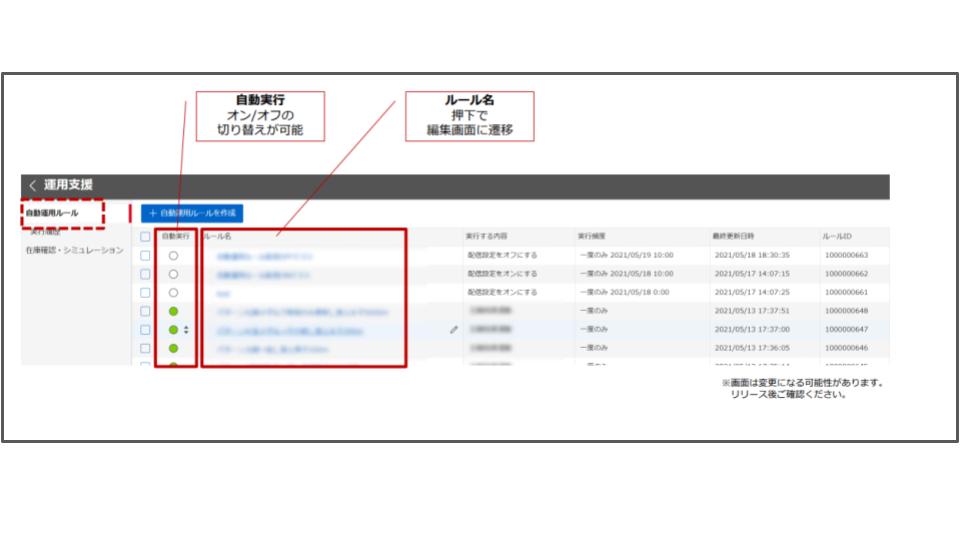Click the rule ID 1000000646
The width and height of the screenshot is (960, 540).
pyautogui.click(x=846, y=347)
